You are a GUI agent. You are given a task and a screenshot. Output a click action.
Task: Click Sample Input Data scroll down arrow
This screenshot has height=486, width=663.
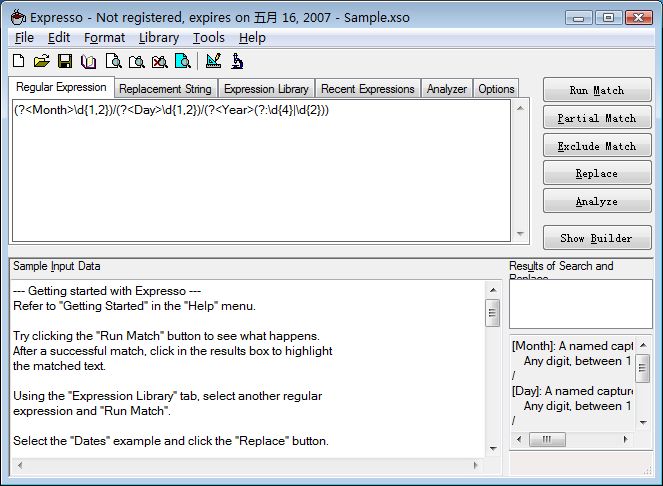point(493,448)
